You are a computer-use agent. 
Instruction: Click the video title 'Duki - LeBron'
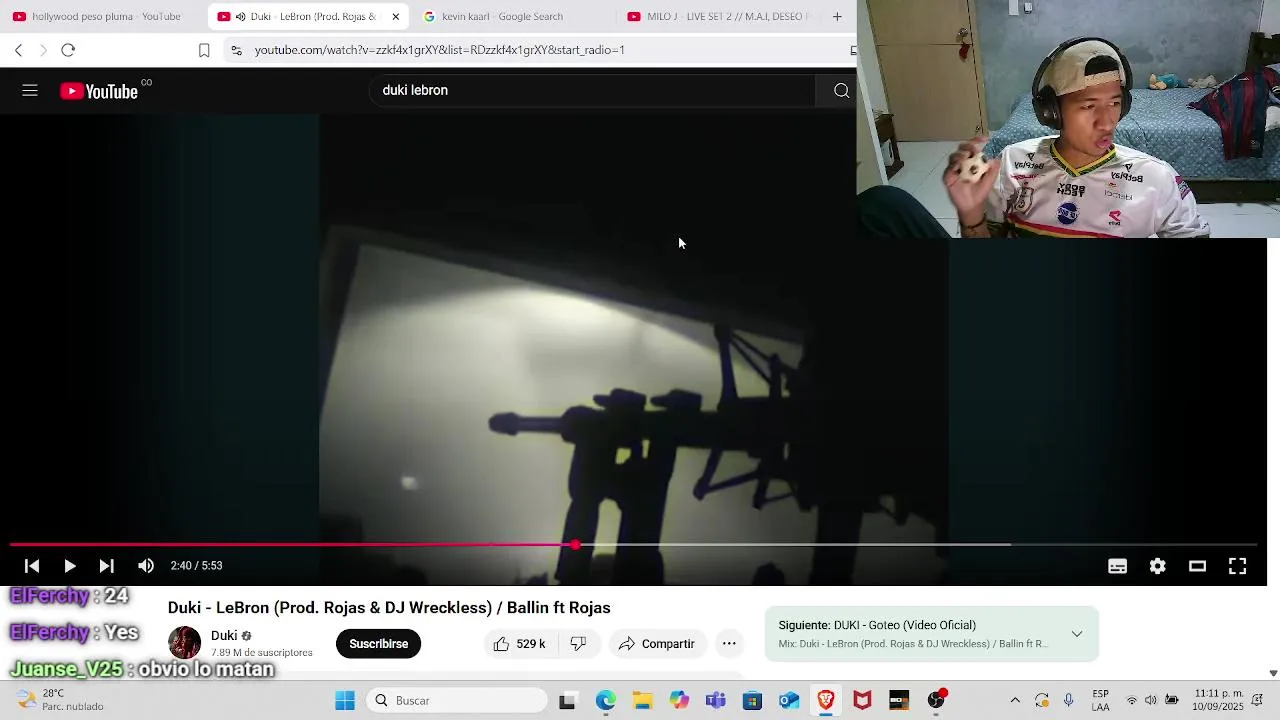coord(389,608)
